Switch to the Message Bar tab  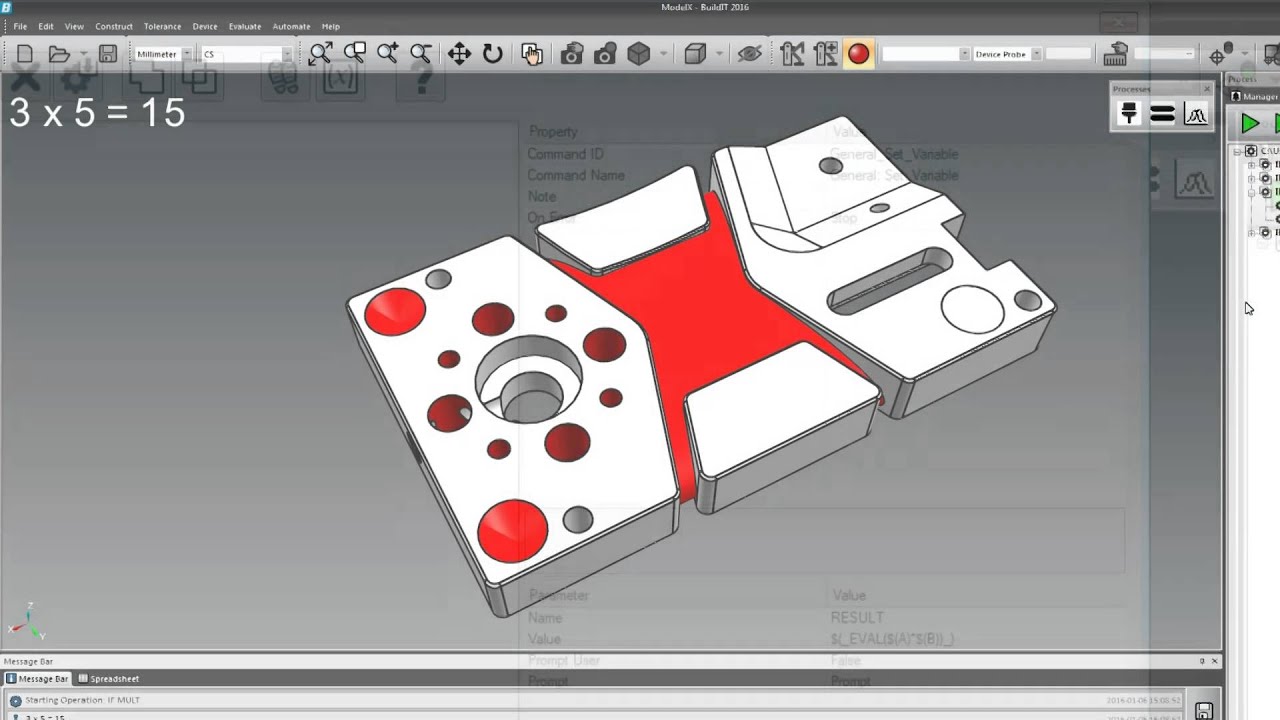(x=38, y=679)
